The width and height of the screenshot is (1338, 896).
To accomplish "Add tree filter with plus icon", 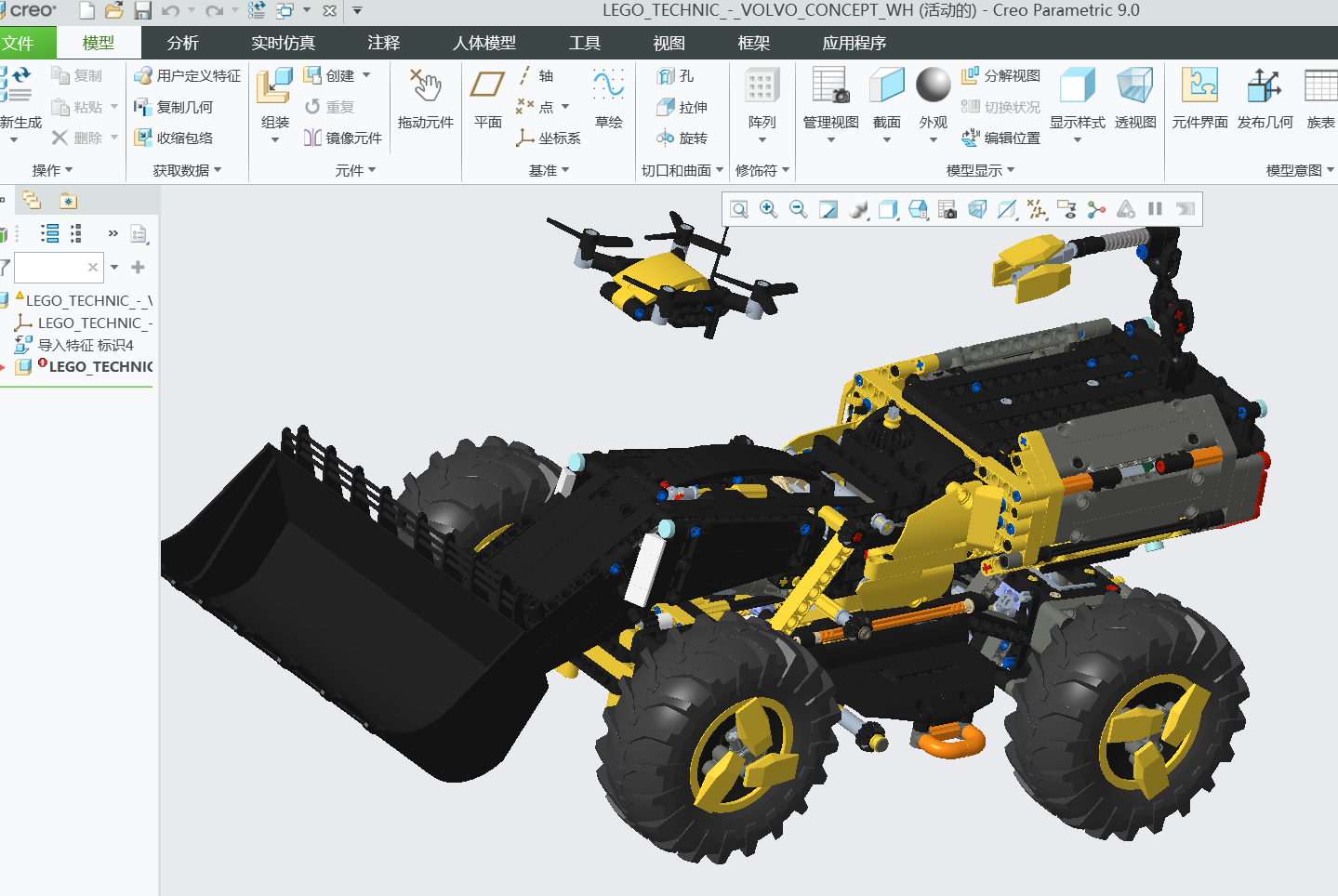I will (138, 268).
